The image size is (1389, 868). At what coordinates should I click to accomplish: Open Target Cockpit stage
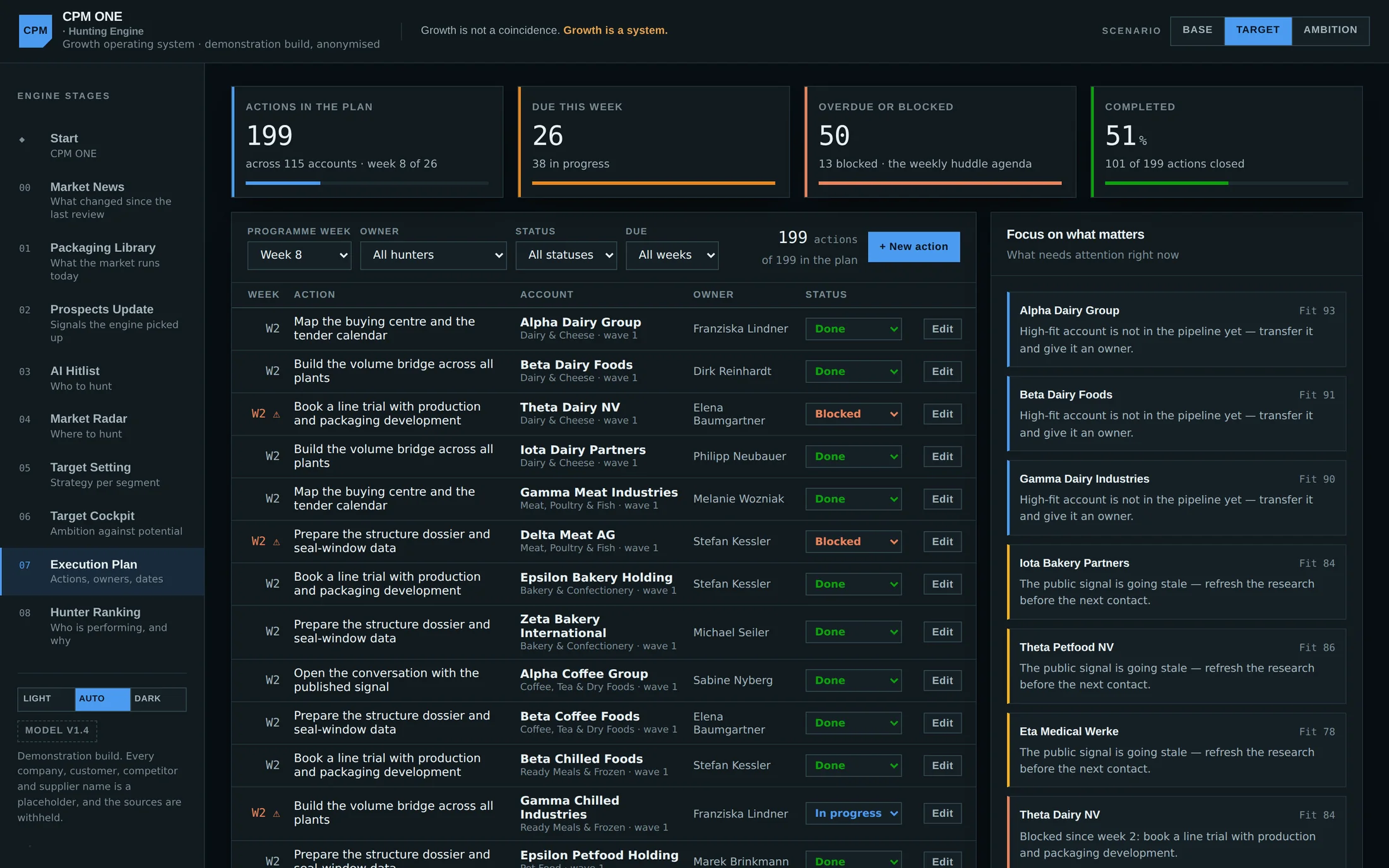coord(102,523)
